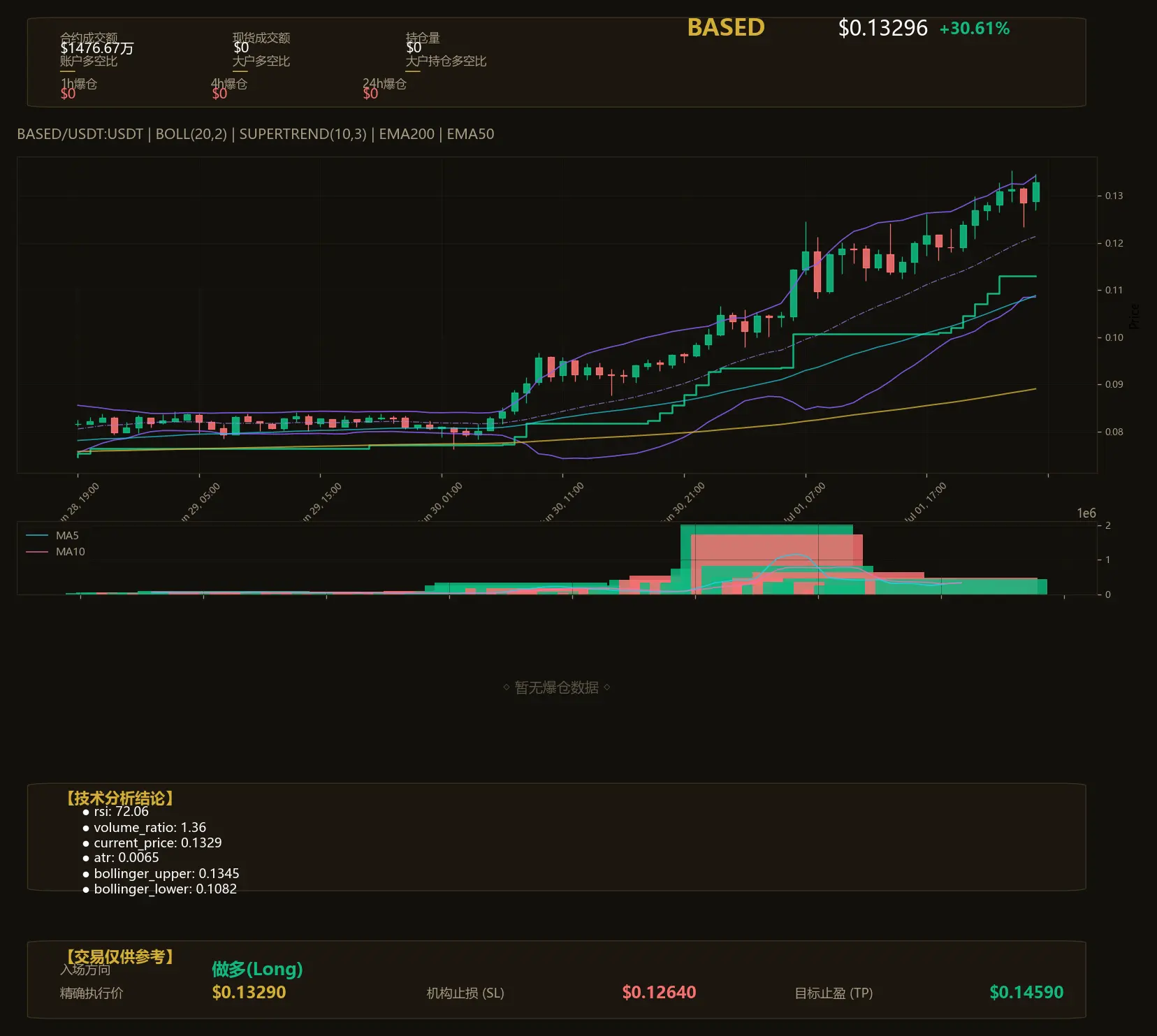The width and height of the screenshot is (1157, 1036).
Task: Click the 持仓量 label
Action: click(x=423, y=38)
